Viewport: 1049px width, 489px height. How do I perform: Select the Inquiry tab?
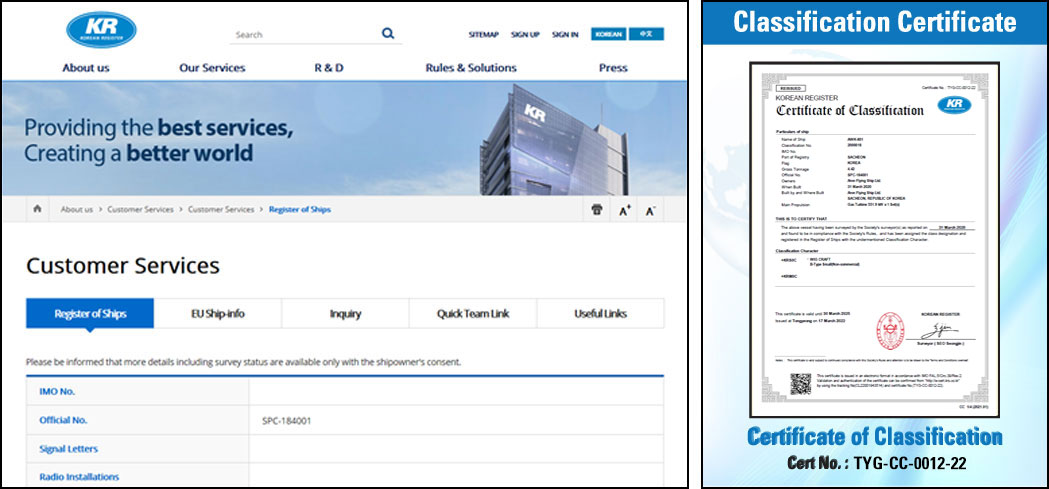point(345,313)
